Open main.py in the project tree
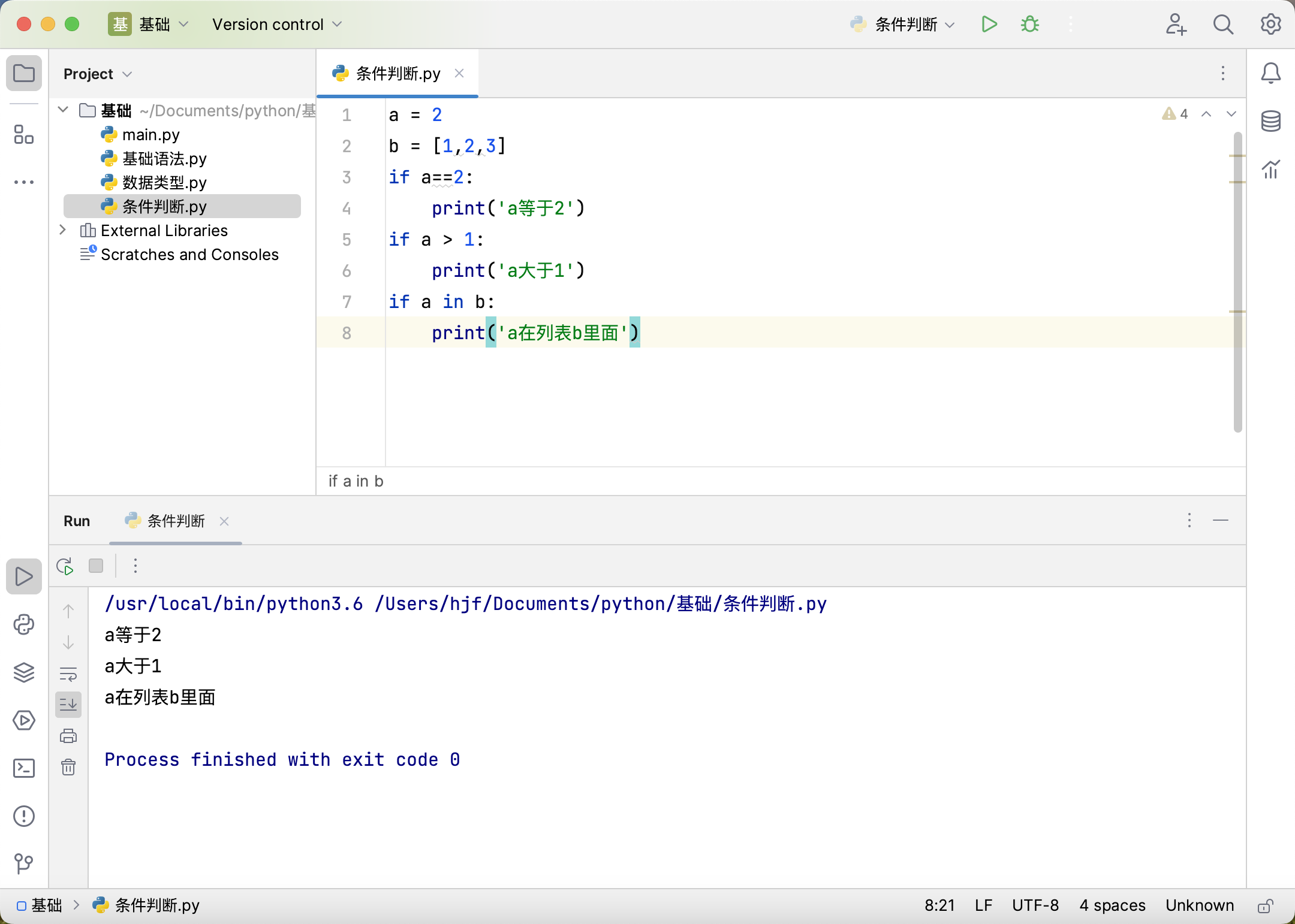1295x924 pixels. 150,135
